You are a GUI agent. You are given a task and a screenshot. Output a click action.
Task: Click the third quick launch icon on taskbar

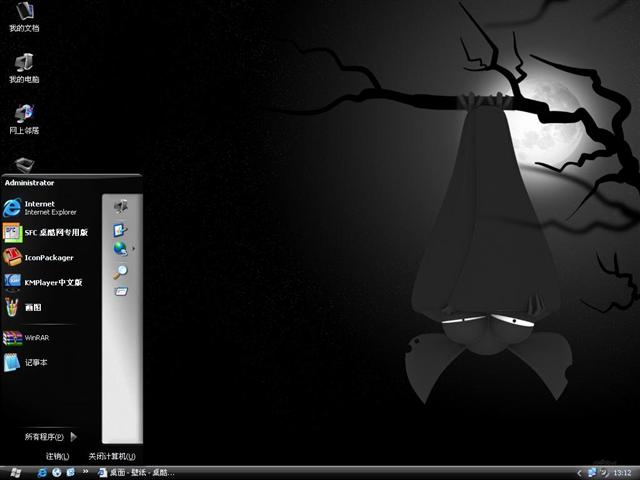[x=70, y=473]
